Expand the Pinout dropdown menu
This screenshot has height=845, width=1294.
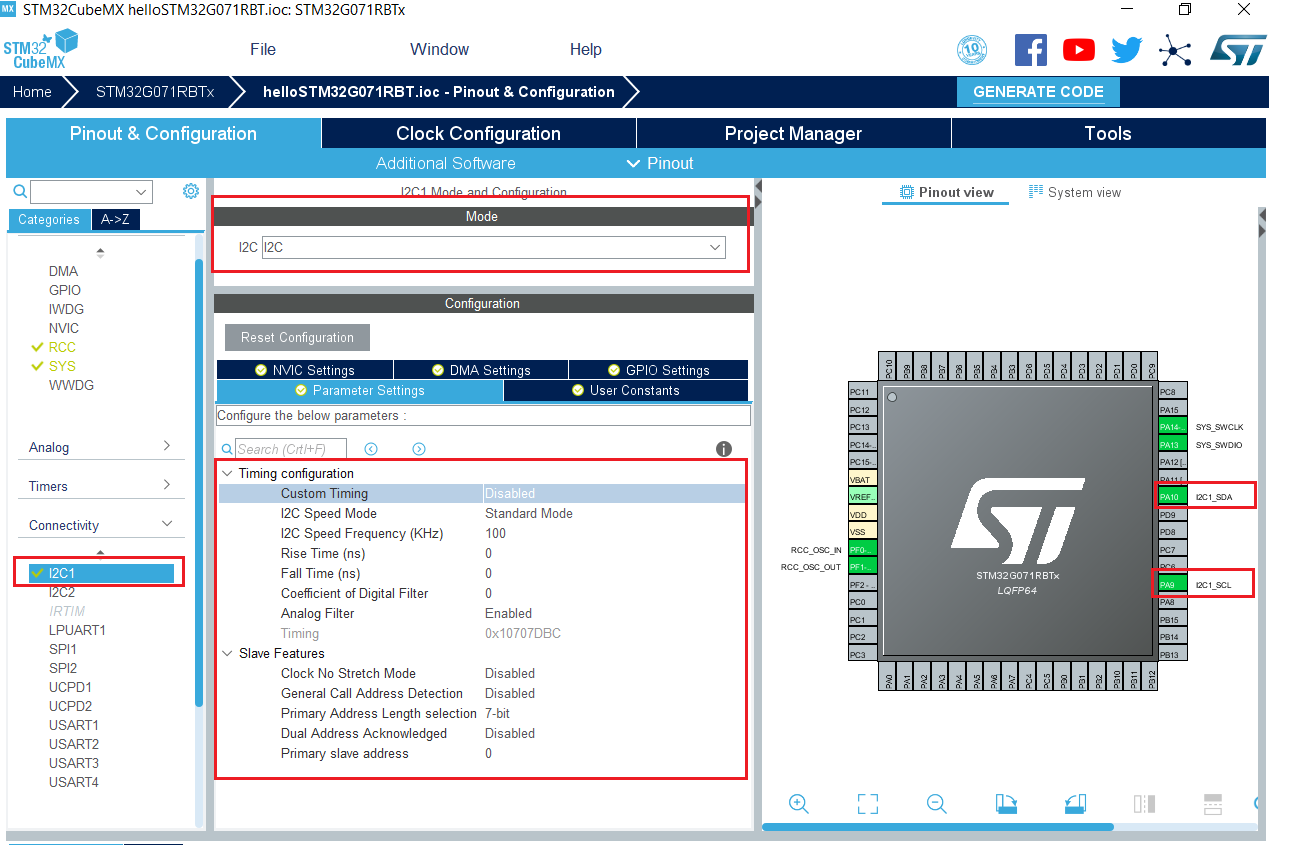point(660,163)
